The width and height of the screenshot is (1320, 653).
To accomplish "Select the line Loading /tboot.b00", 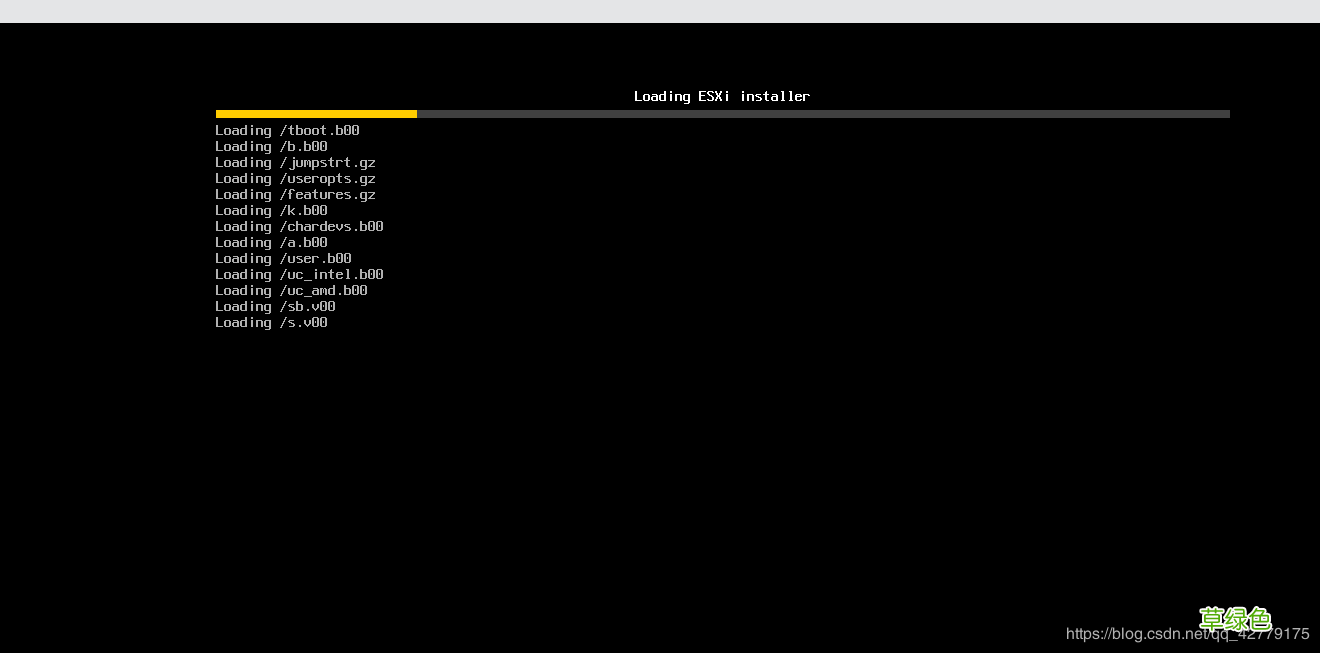I will (x=287, y=130).
